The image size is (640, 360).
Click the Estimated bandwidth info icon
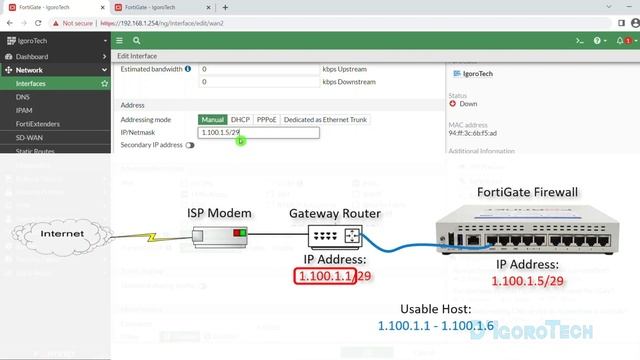pyautogui.click(x=188, y=69)
